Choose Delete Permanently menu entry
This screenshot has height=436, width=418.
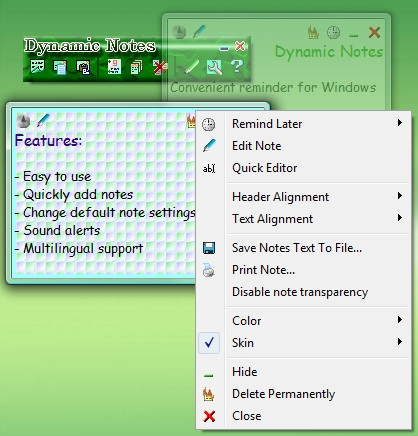coord(303,394)
